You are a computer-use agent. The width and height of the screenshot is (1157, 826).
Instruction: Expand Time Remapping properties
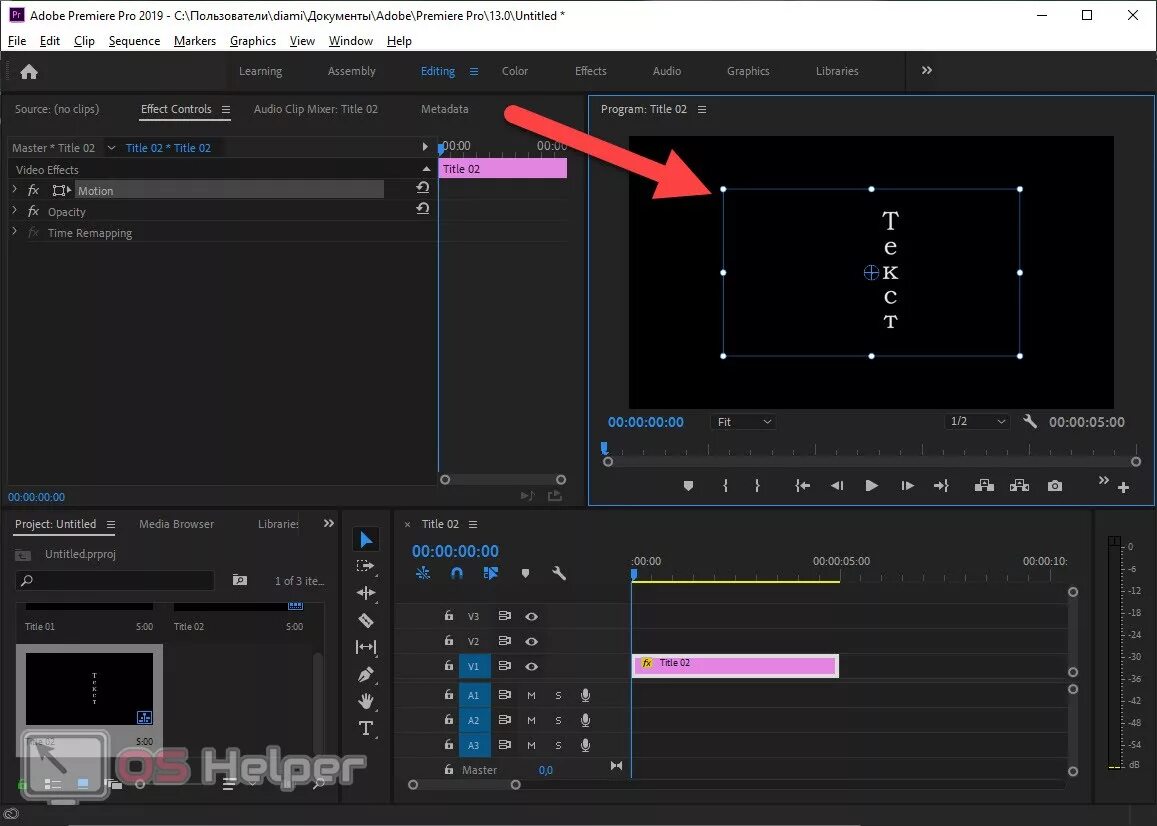15,231
